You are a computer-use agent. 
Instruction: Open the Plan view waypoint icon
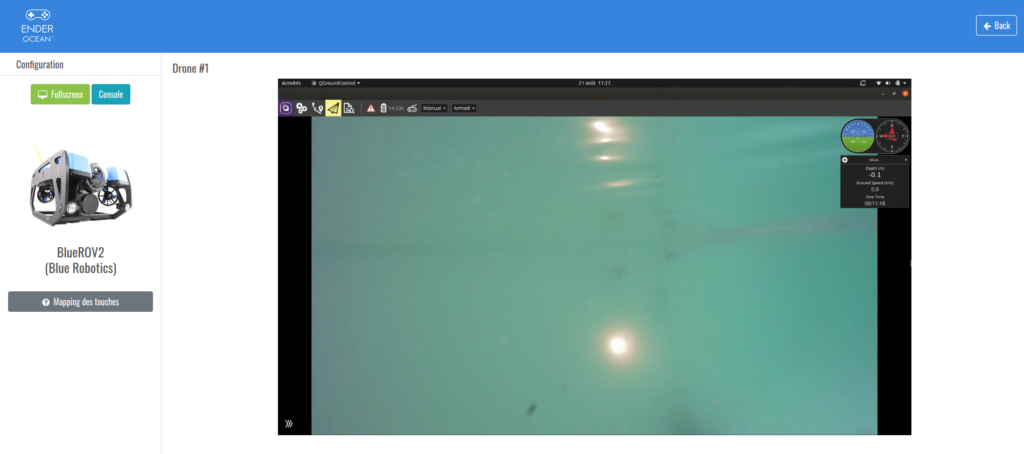pyautogui.click(x=317, y=108)
